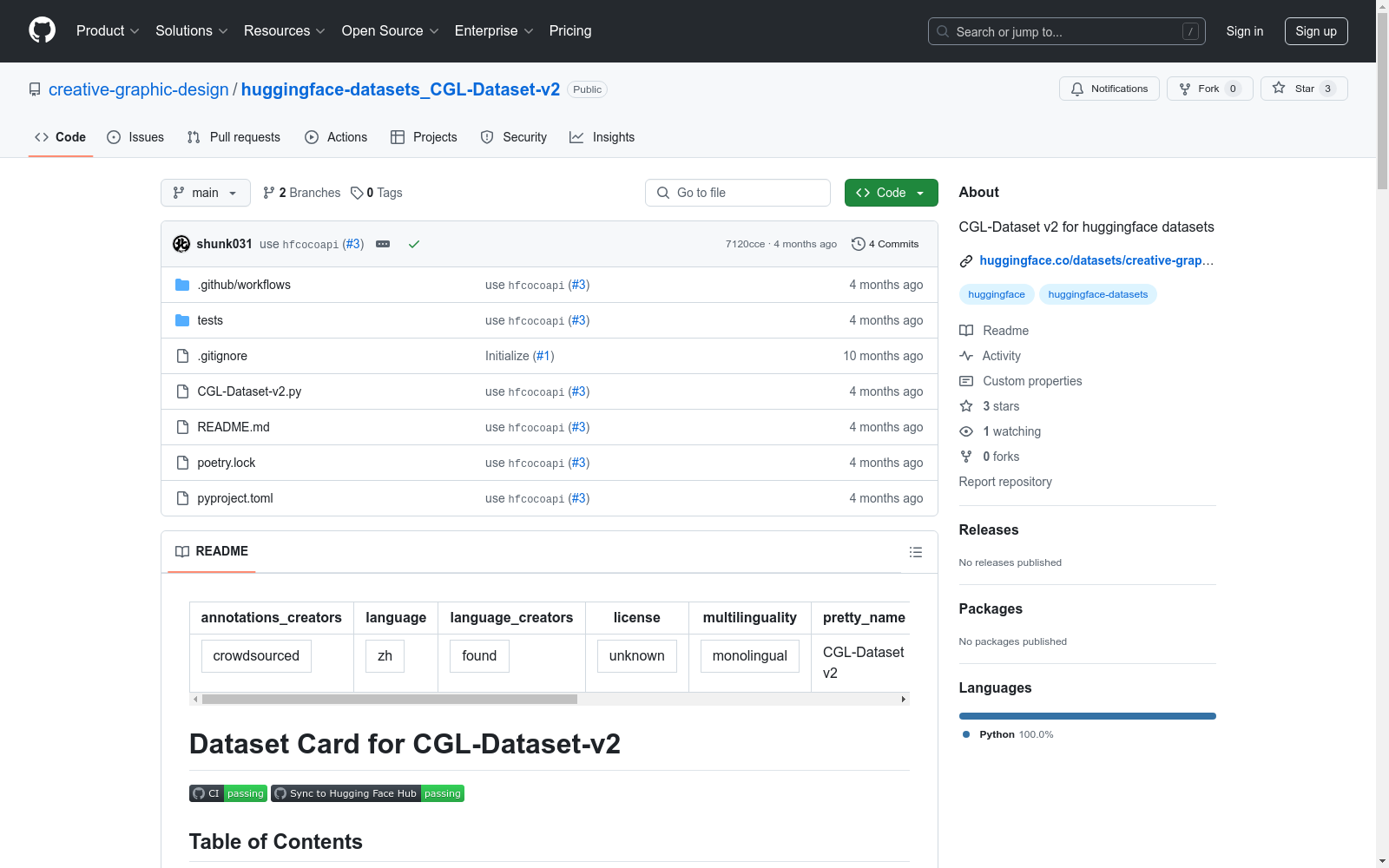1389x868 pixels.
Task: Expand the Enterprise menu
Action: click(x=494, y=30)
